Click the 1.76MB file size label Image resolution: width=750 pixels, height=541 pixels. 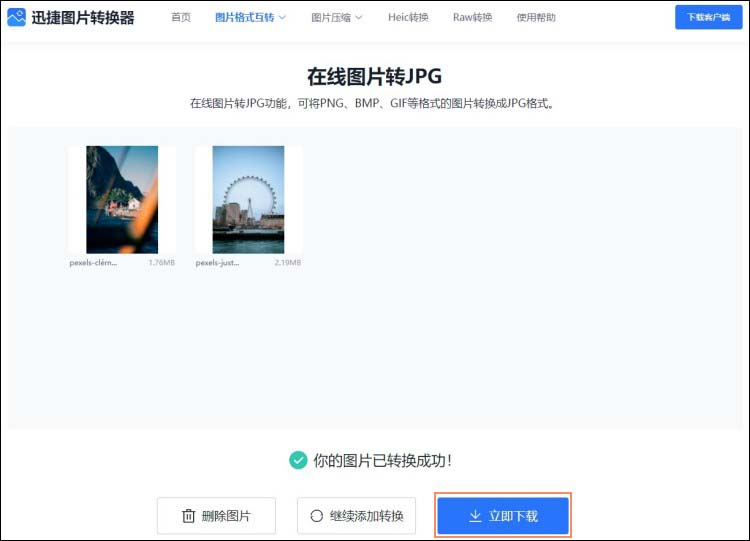[x=162, y=263]
